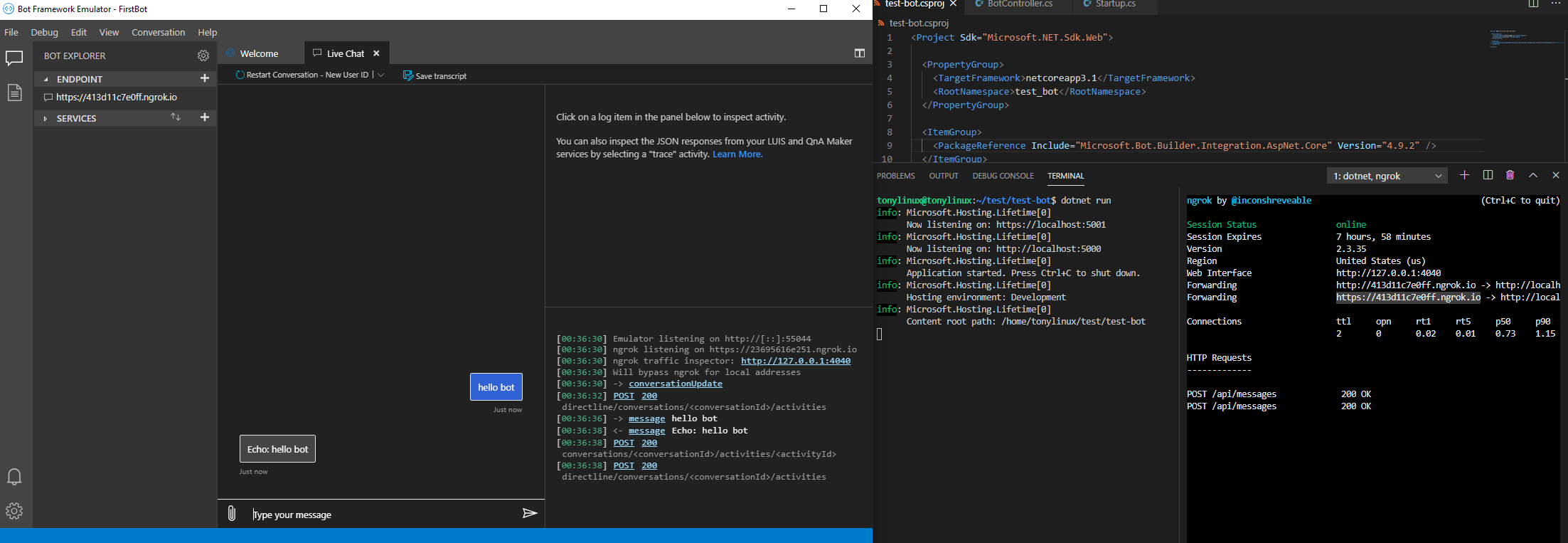
Task: Click new terminal plus icon in VS Code
Action: [x=1464, y=175]
